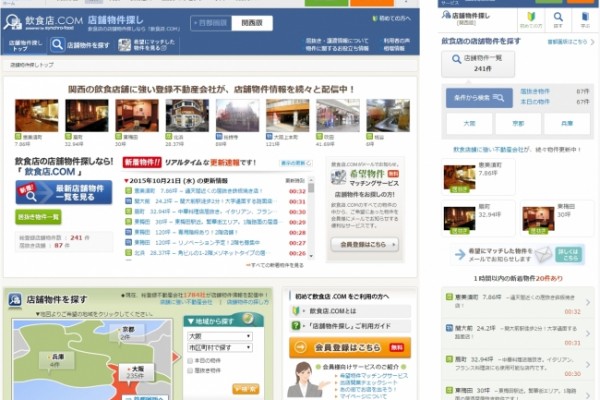This screenshot has width=600, height=400.
Task: Open the 大阪 prefecture dropdown
Action: click(x=220, y=336)
